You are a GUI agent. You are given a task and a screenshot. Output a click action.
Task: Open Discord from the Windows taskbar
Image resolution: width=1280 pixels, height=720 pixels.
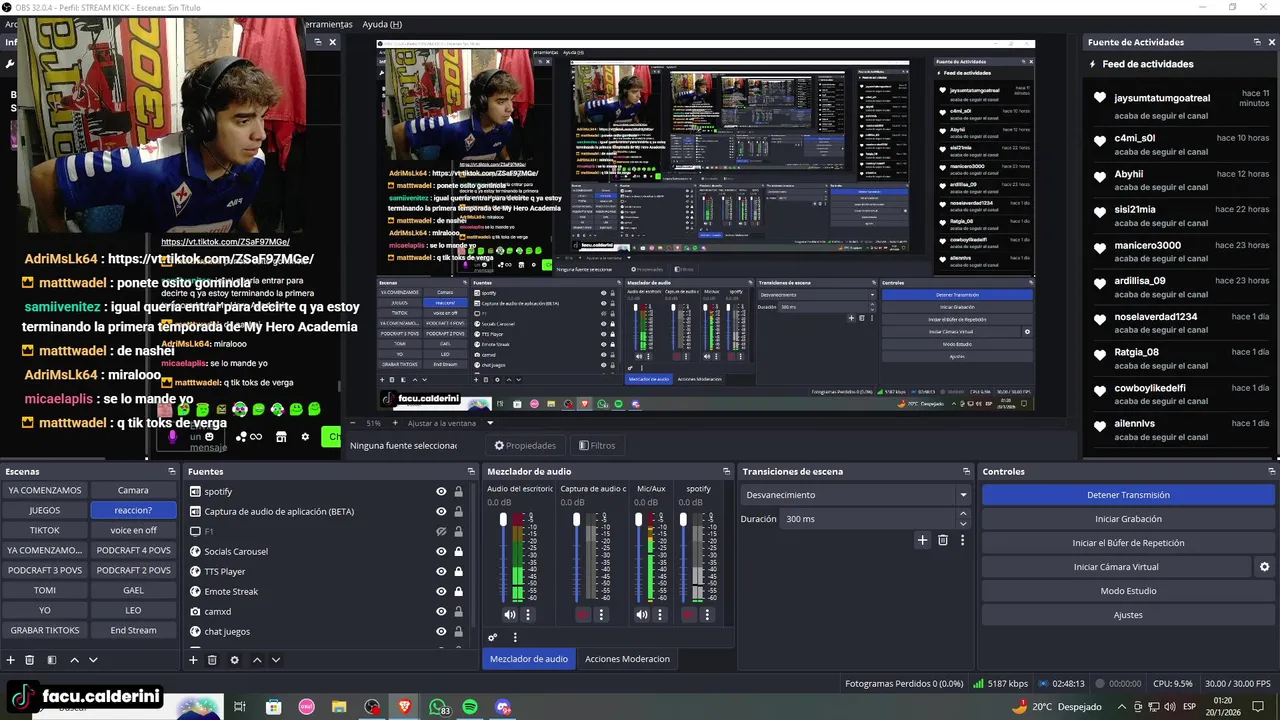point(503,707)
